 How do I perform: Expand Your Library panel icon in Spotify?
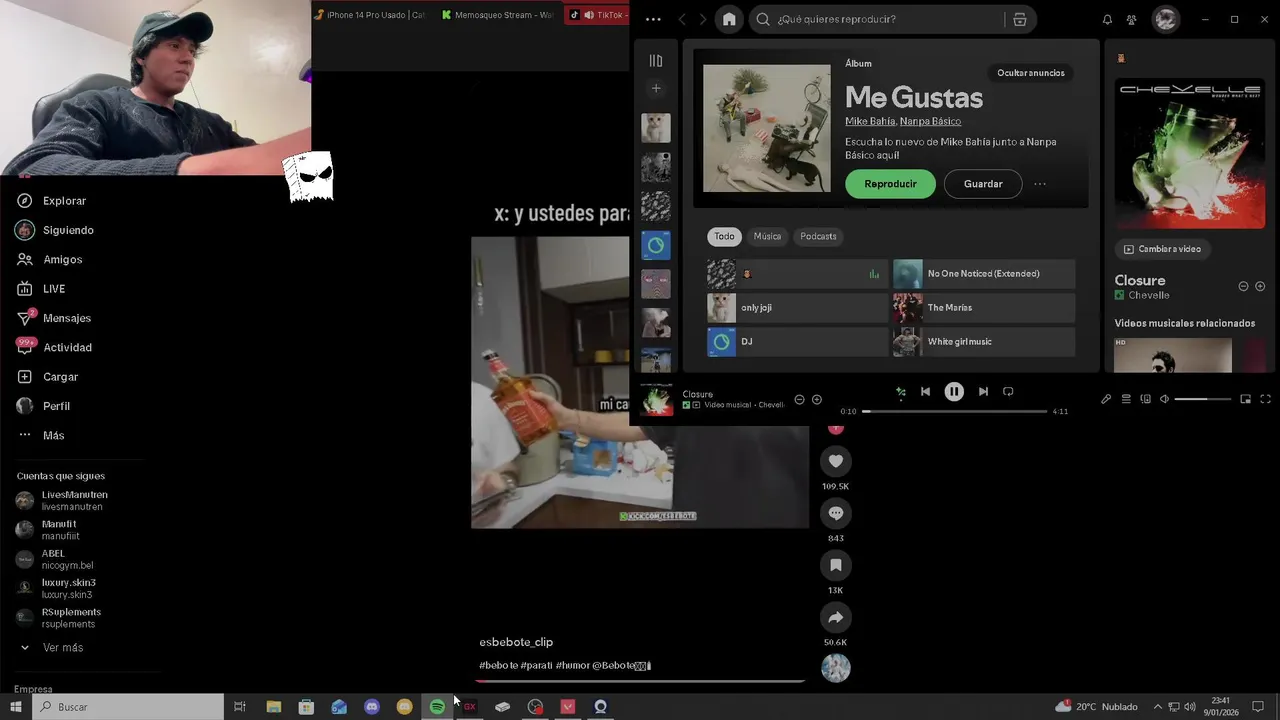(x=656, y=61)
